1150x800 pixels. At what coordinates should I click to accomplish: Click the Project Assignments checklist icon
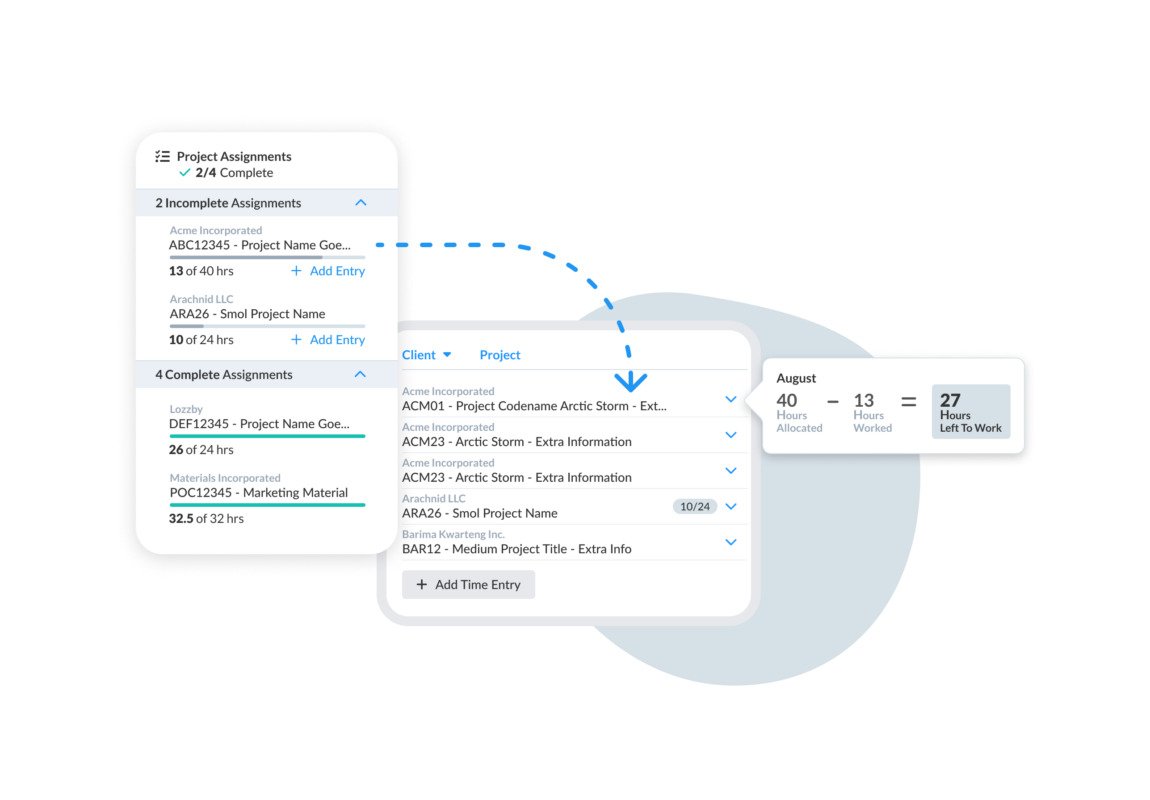pos(162,157)
